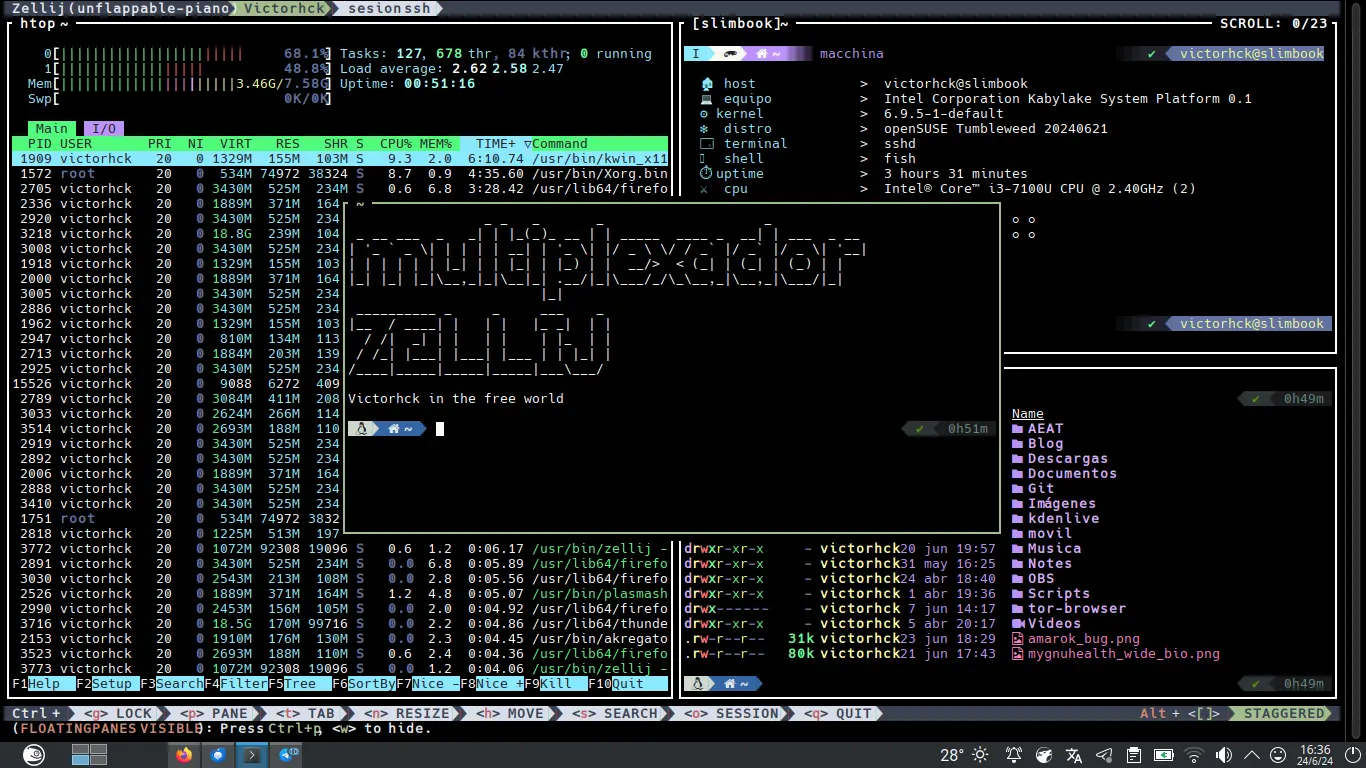Launch Firefox from the taskbar

coord(183,755)
